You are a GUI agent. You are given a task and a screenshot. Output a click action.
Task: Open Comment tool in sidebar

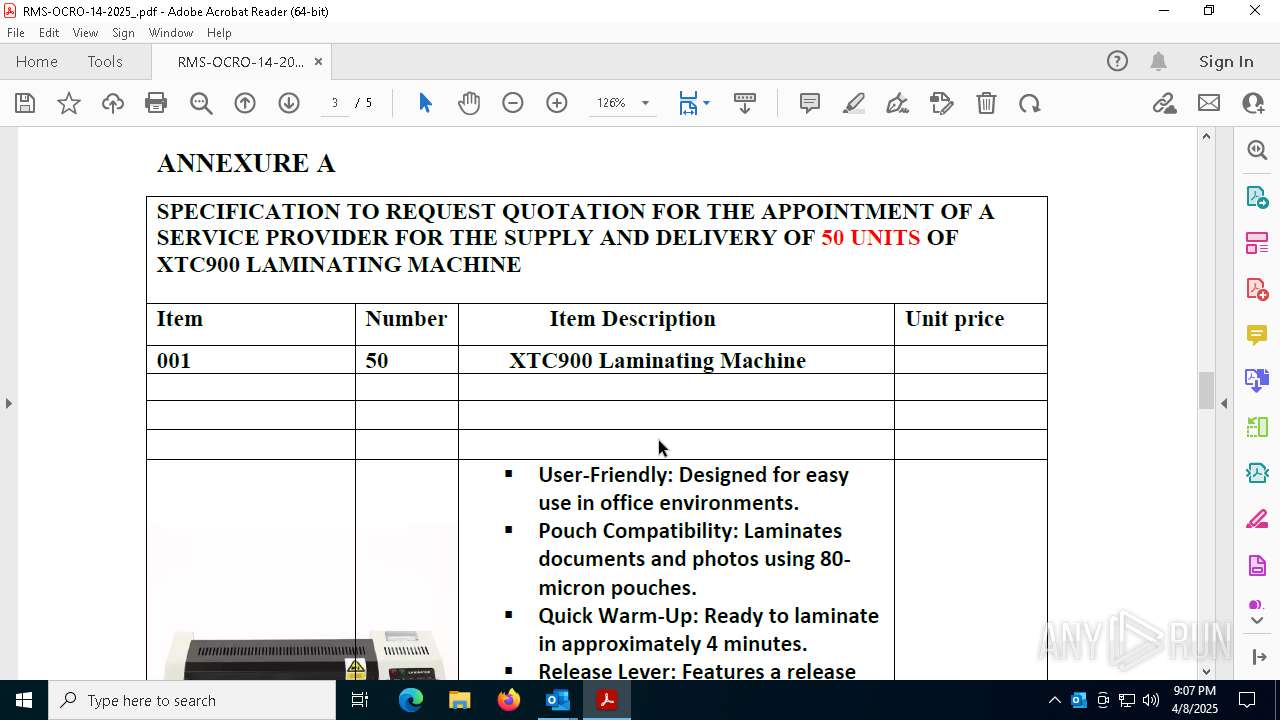tap(1257, 334)
